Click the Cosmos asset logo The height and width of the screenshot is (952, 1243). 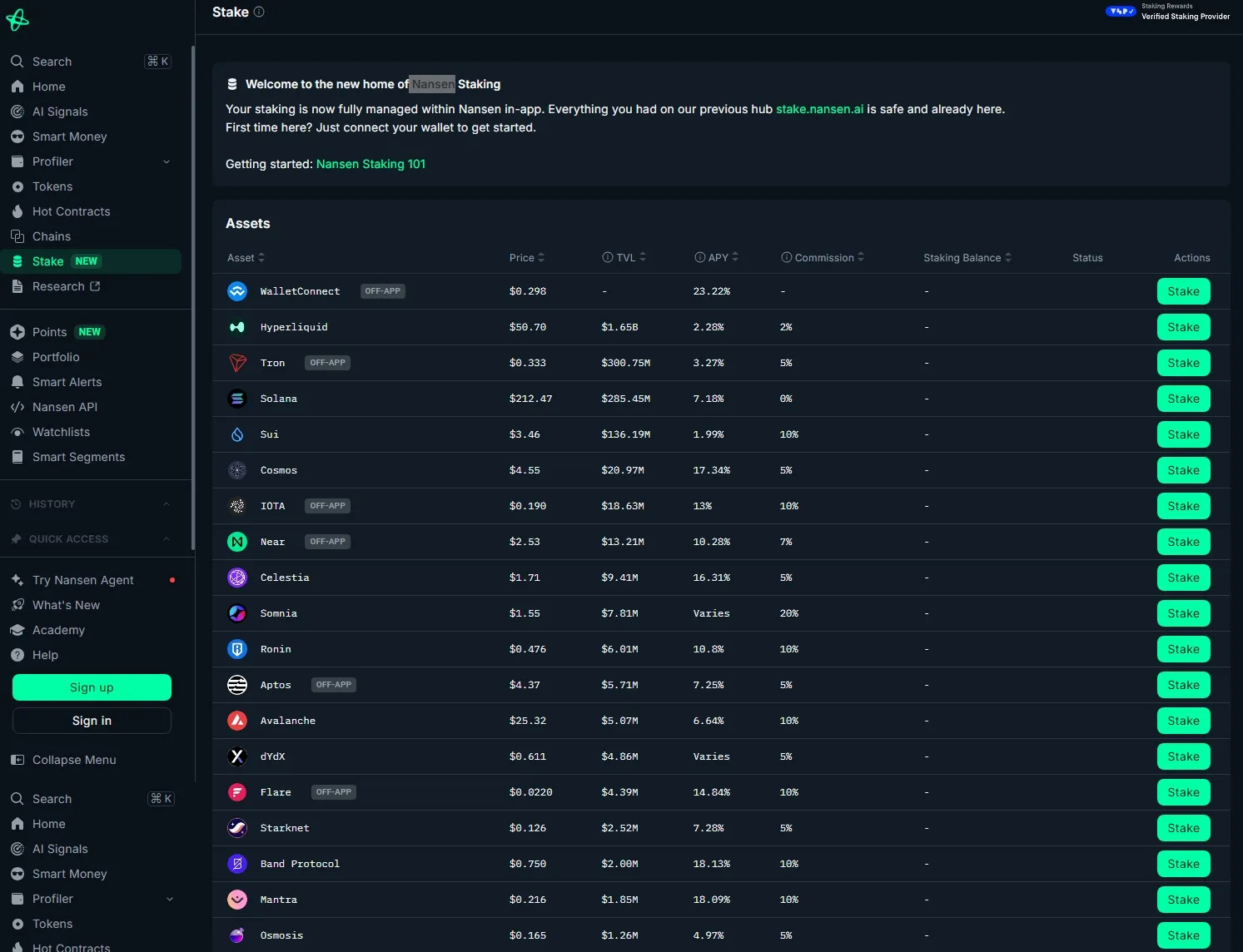[x=237, y=470]
